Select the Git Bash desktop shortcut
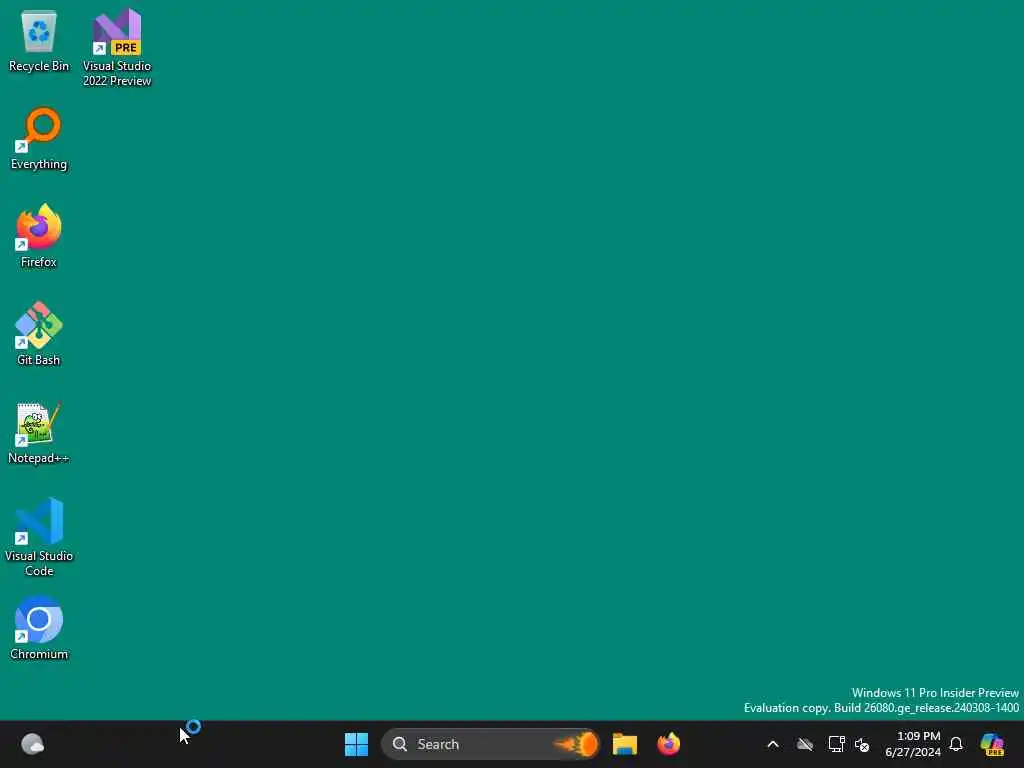This screenshot has width=1024, height=768. coord(39,334)
